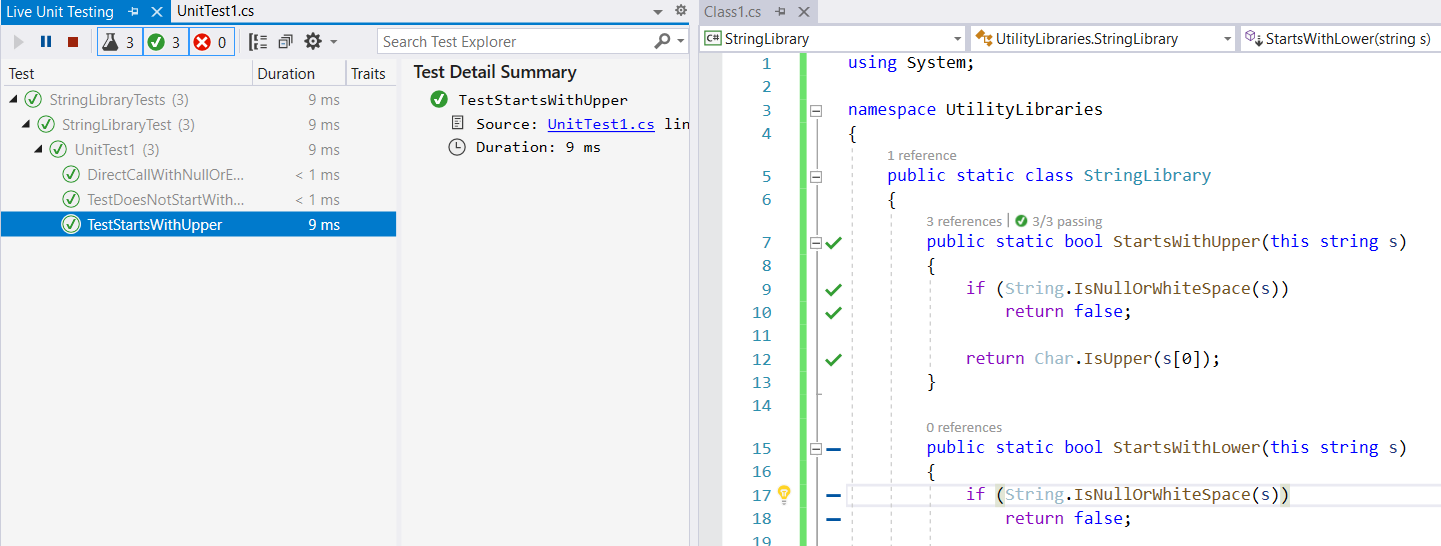Click passed icon of UnitTest1 row
1441x546 pixels.
tap(59, 150)
